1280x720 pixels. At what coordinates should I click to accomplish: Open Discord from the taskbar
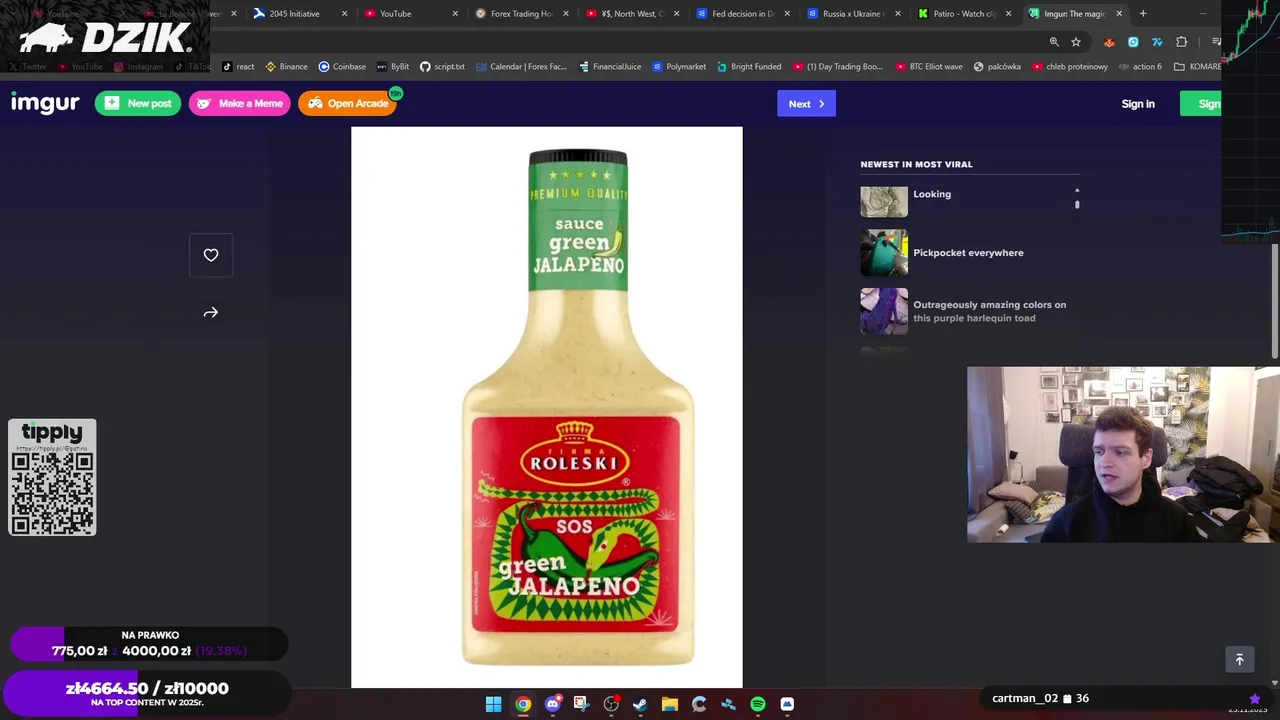552,704
